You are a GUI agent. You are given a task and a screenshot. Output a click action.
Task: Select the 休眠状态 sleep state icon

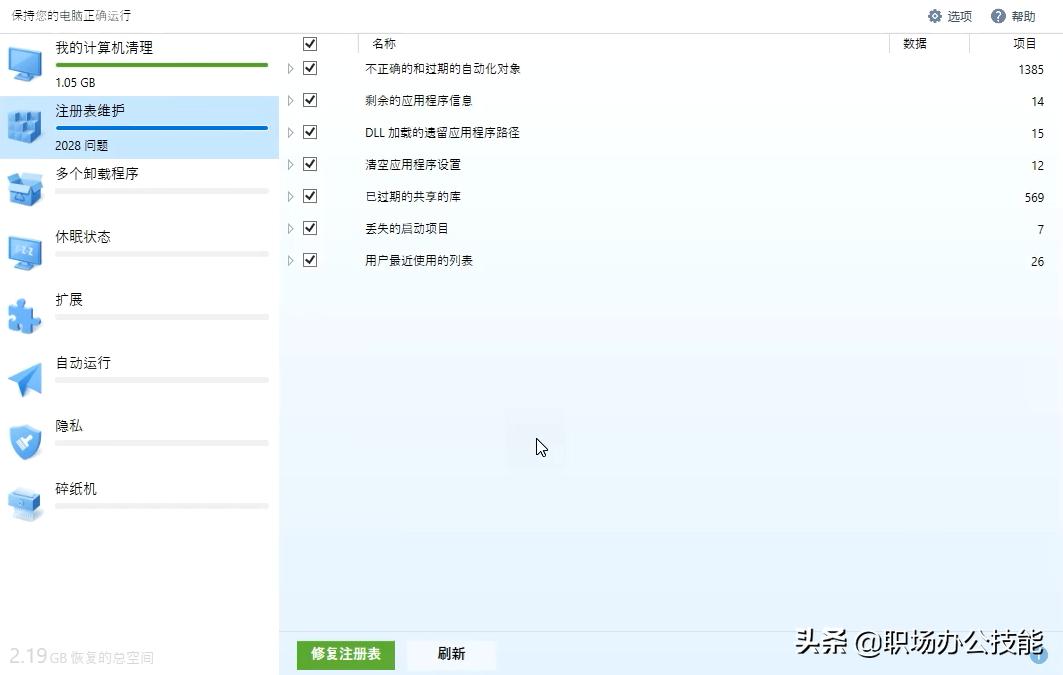[24, 251]
